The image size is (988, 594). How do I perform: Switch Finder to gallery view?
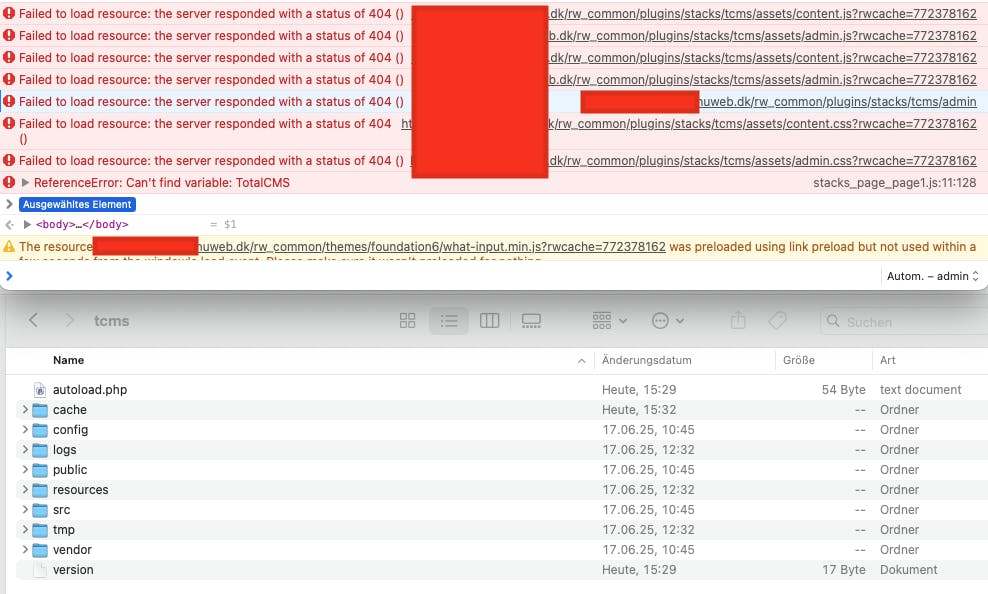531,321
